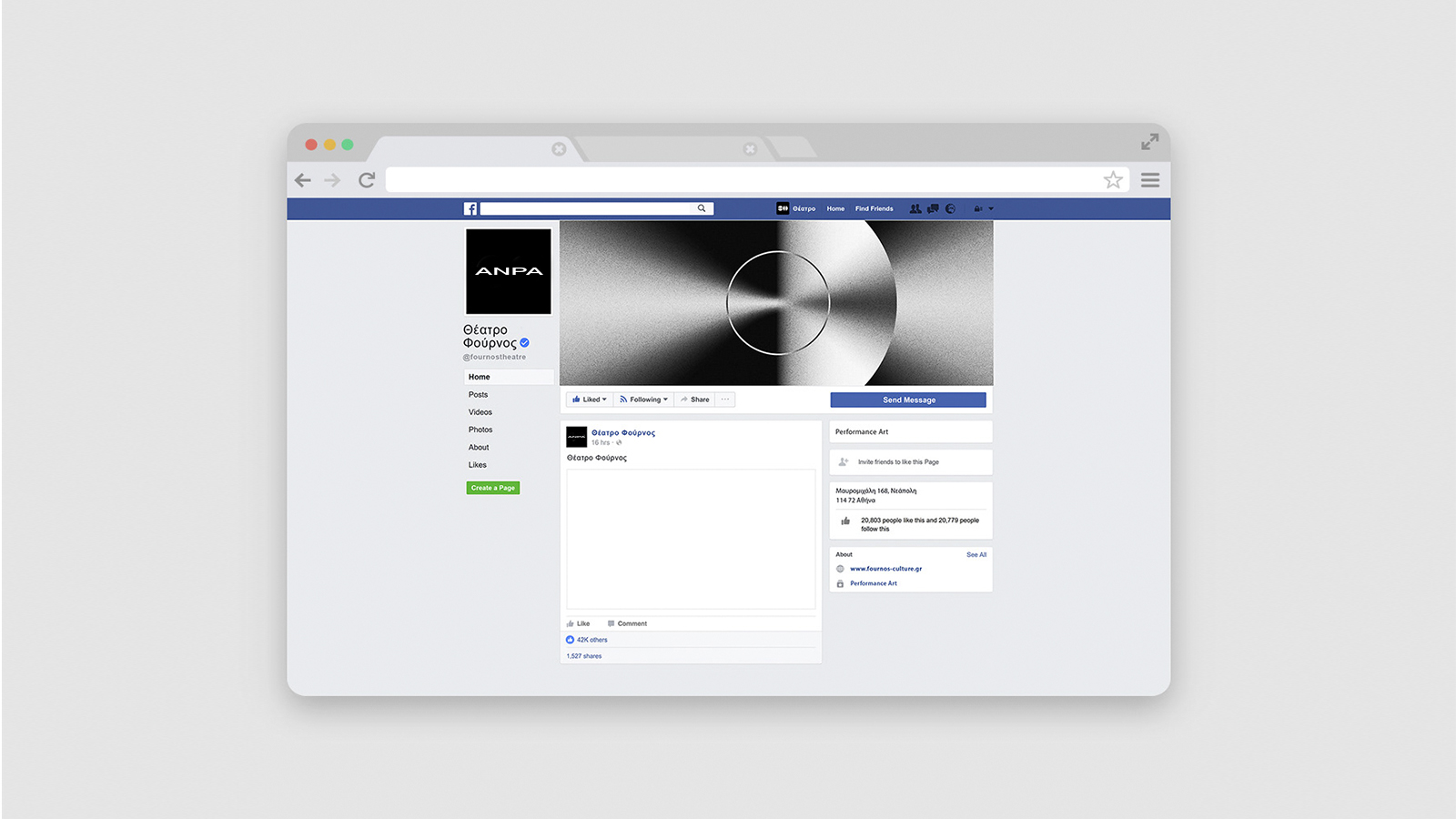Click Invite friends to like this Page
Screen dimensions: 1456x819
click(x=898, y=462)
